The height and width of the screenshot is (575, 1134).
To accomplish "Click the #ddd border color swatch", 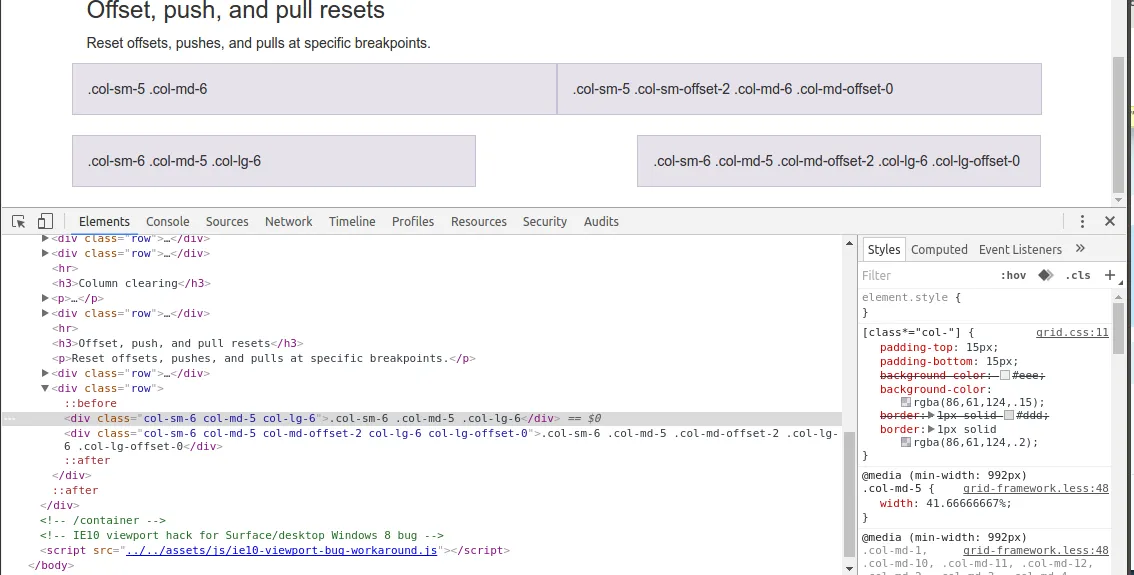I will tap(1009, 416).
